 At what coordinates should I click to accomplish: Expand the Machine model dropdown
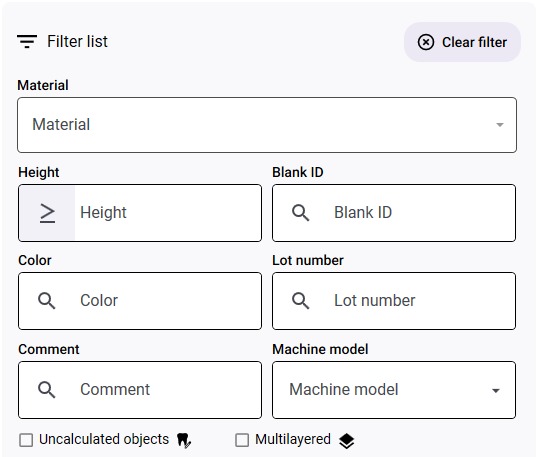394,390
